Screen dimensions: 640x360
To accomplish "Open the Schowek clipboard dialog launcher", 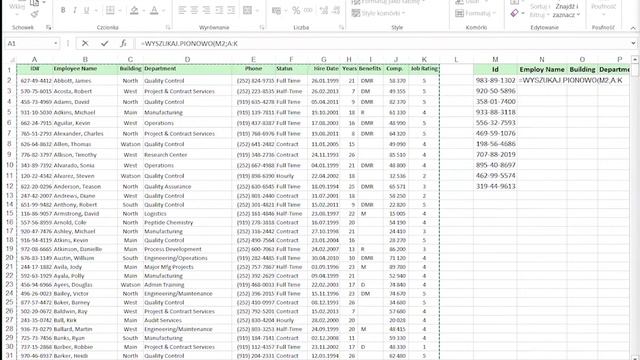I will [x=49, y=27].
